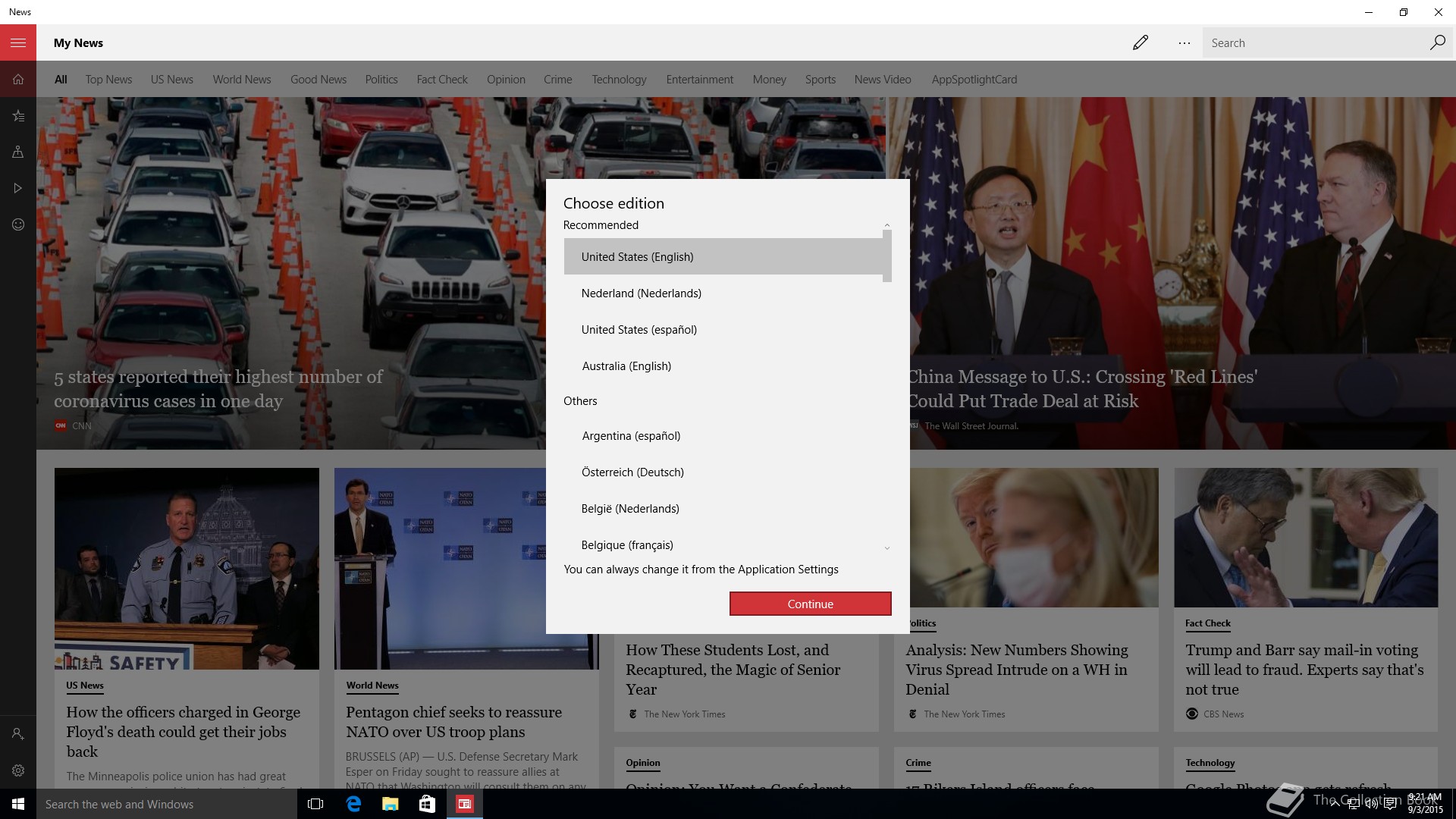
Task: Click edition list scroll-down arrow
Action: [886, 548]
